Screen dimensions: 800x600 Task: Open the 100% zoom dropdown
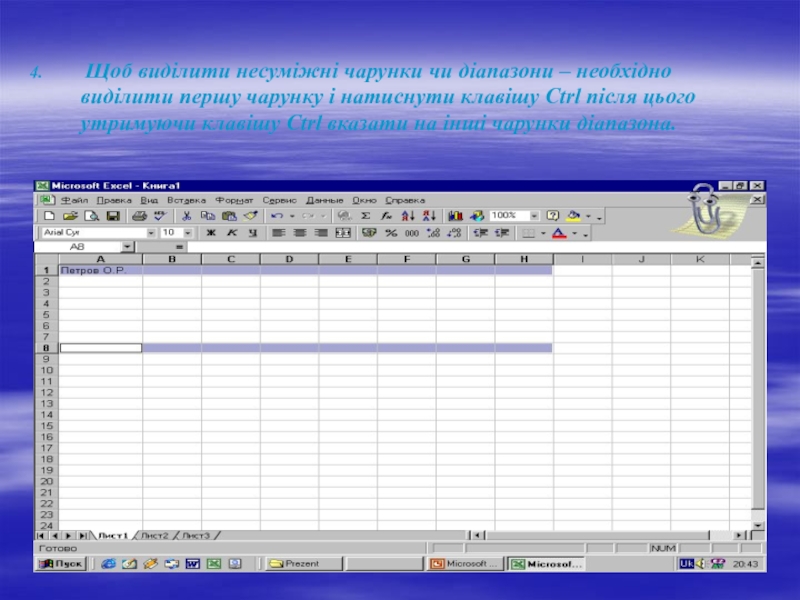pos(534,216)
